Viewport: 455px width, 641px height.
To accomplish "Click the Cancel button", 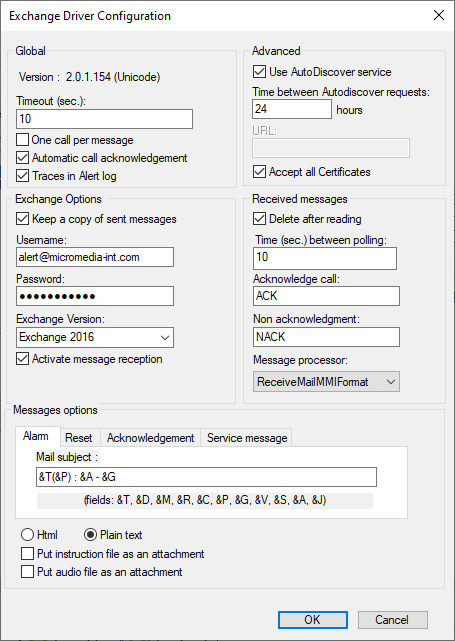I will 393,620.
